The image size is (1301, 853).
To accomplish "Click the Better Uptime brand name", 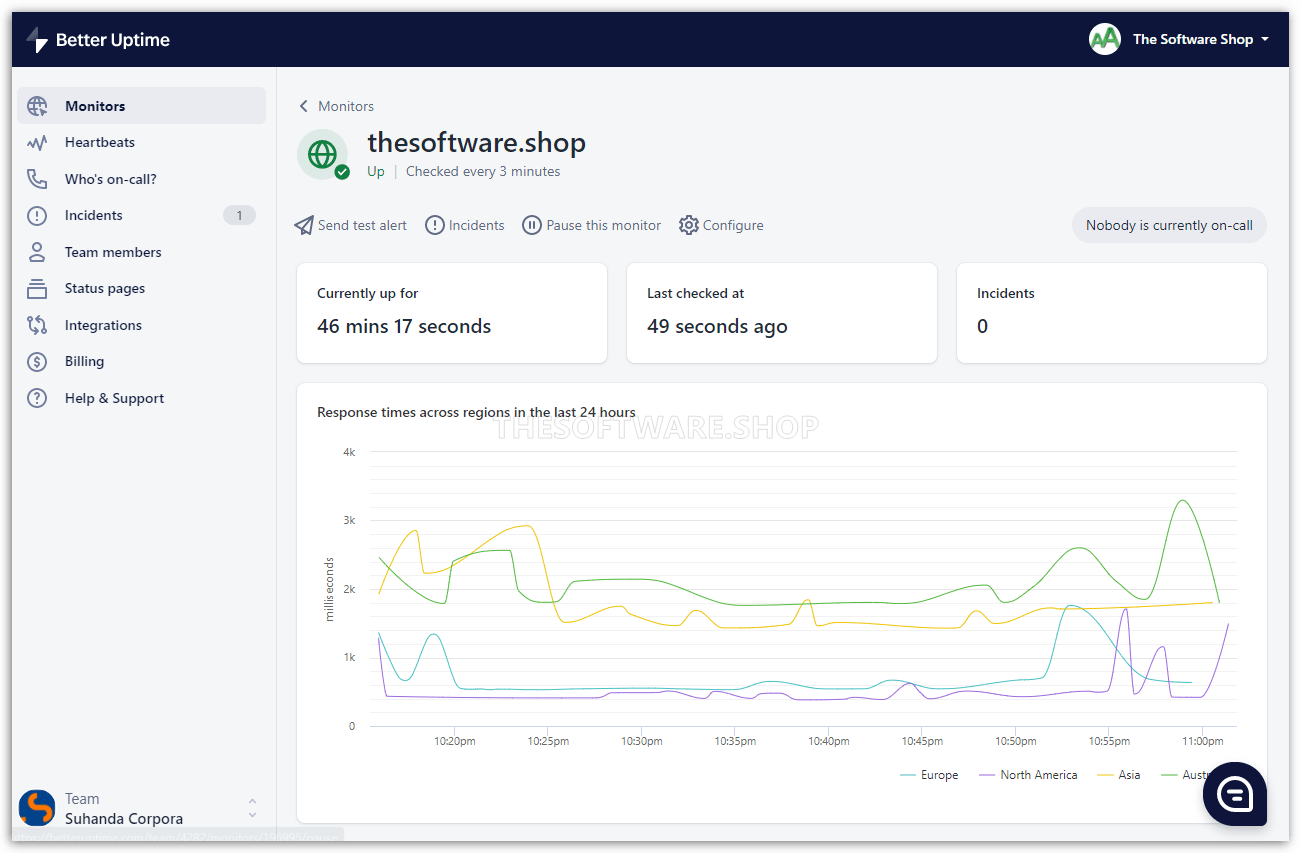I will (113, 40).
